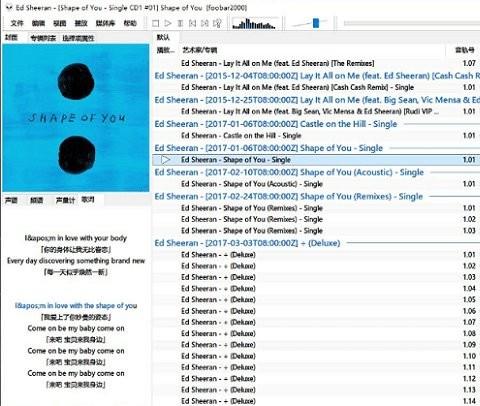480x406 pixels.
Task: Switch to the 选择集属性 tab
Action: pos(78,38)
